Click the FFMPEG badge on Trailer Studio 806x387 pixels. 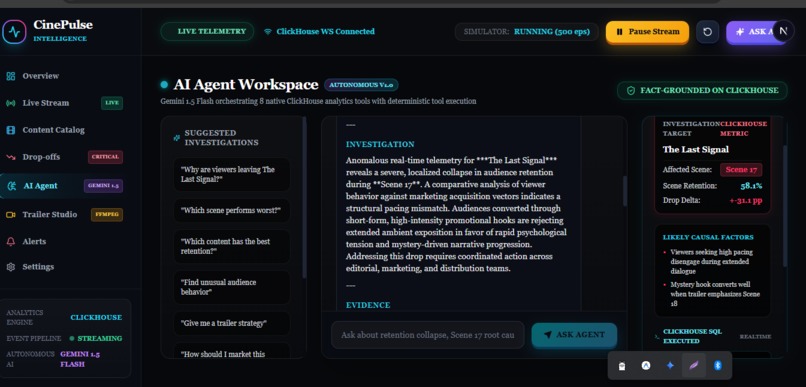click(107, 215)
